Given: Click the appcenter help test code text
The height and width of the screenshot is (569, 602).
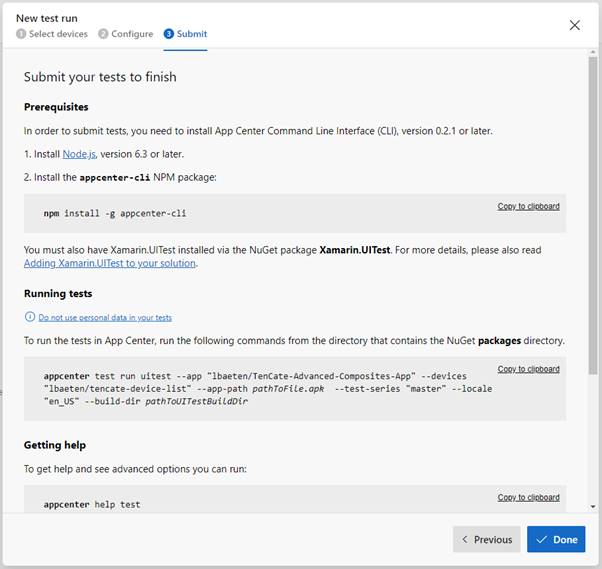Looking at the screenshot, I should click(x=92, y=504).
